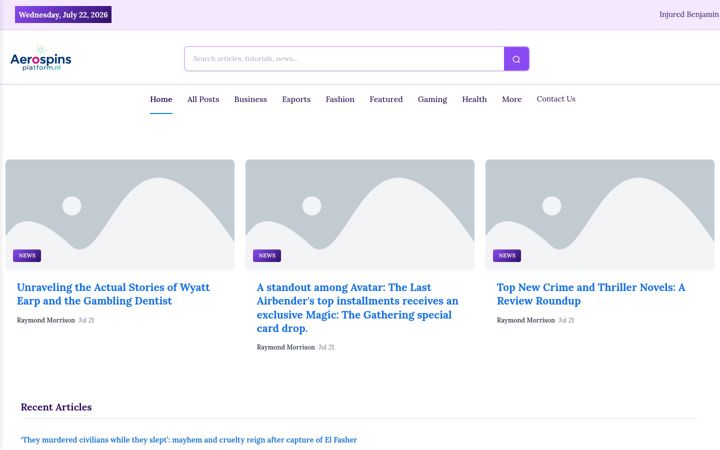Open the Aerospins platform logo
This screenshot has height=450, width=720.
41,59
